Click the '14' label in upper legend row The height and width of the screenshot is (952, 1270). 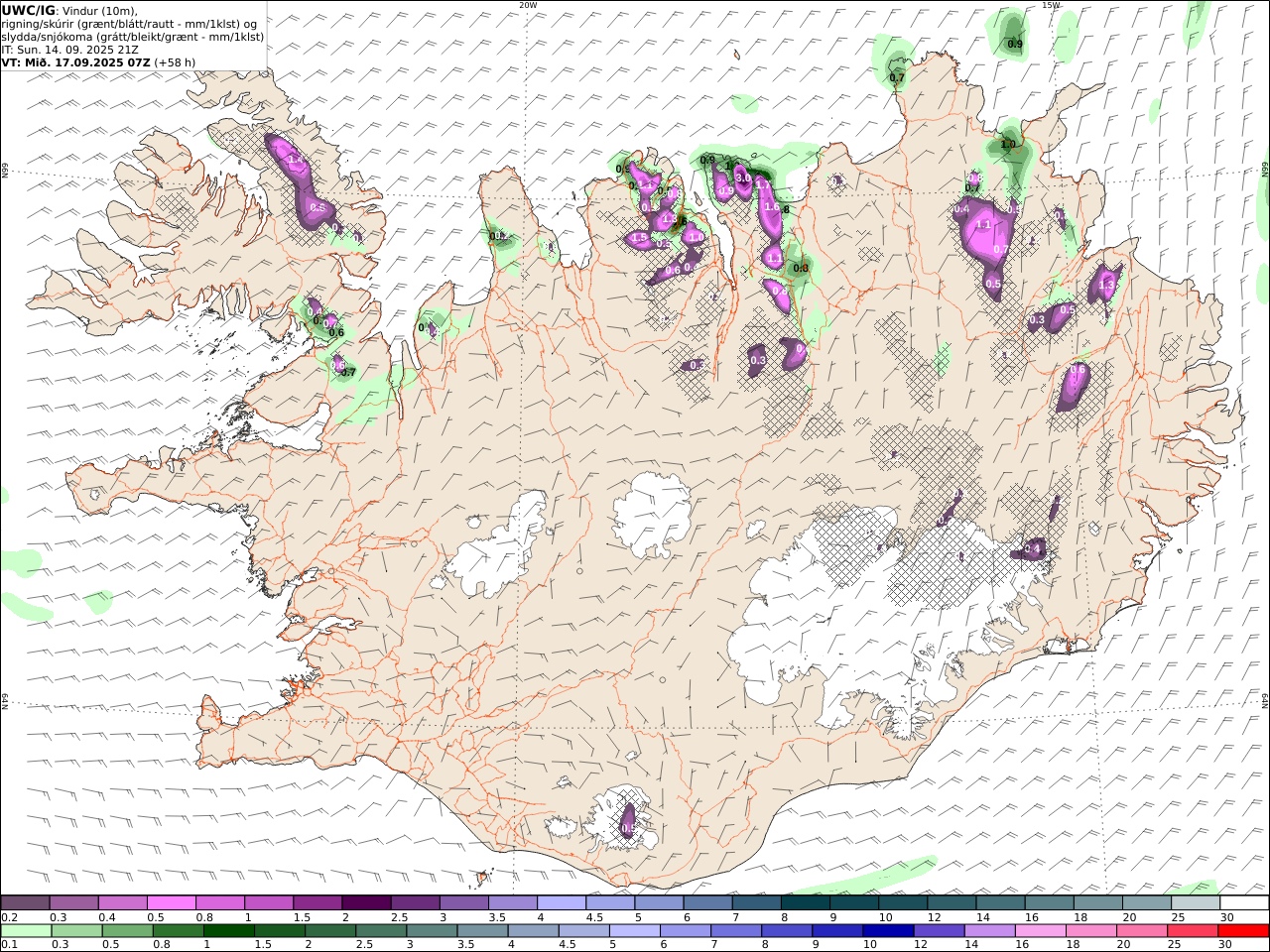(982, 917)
